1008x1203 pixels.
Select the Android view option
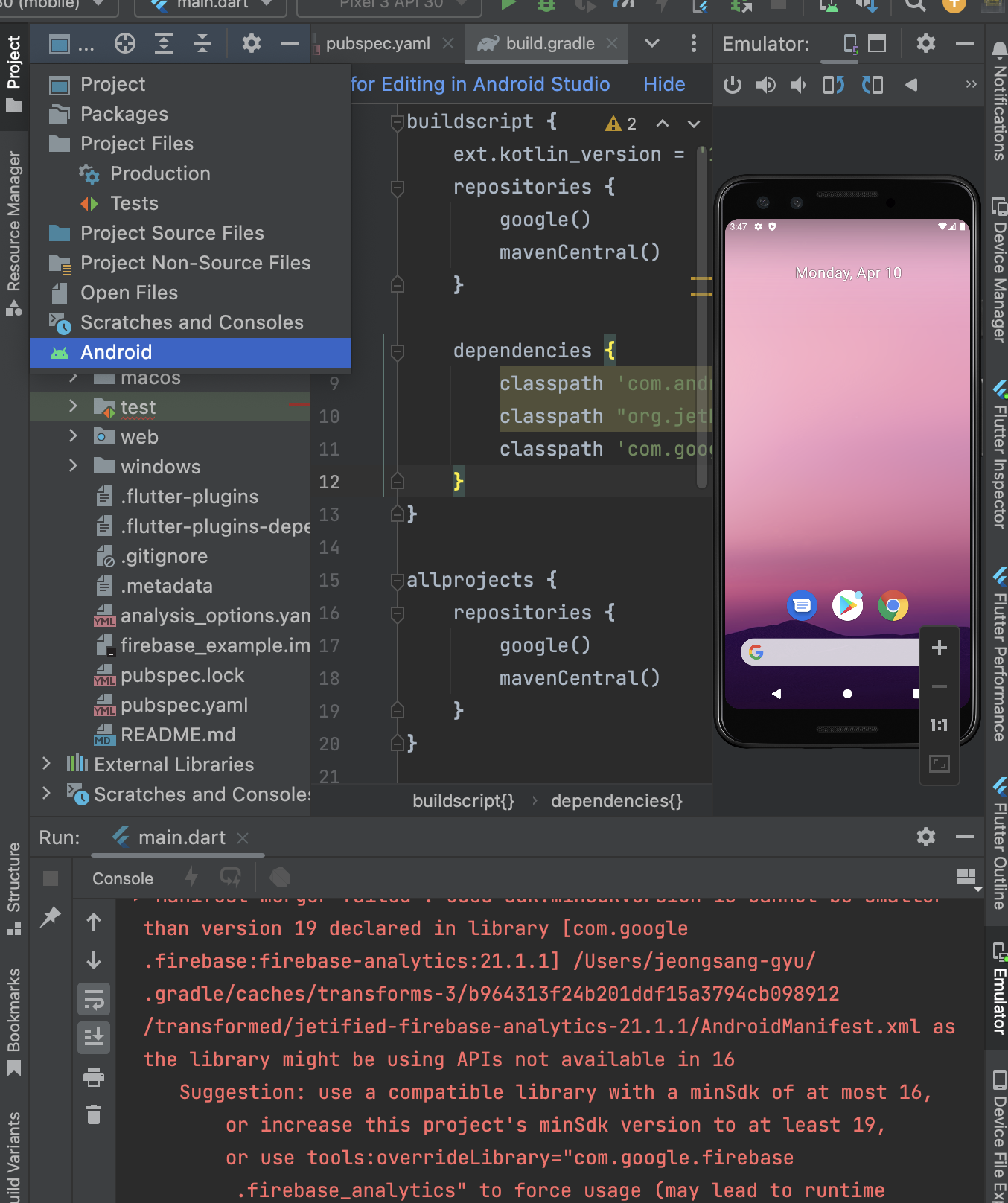coord(191,352)
